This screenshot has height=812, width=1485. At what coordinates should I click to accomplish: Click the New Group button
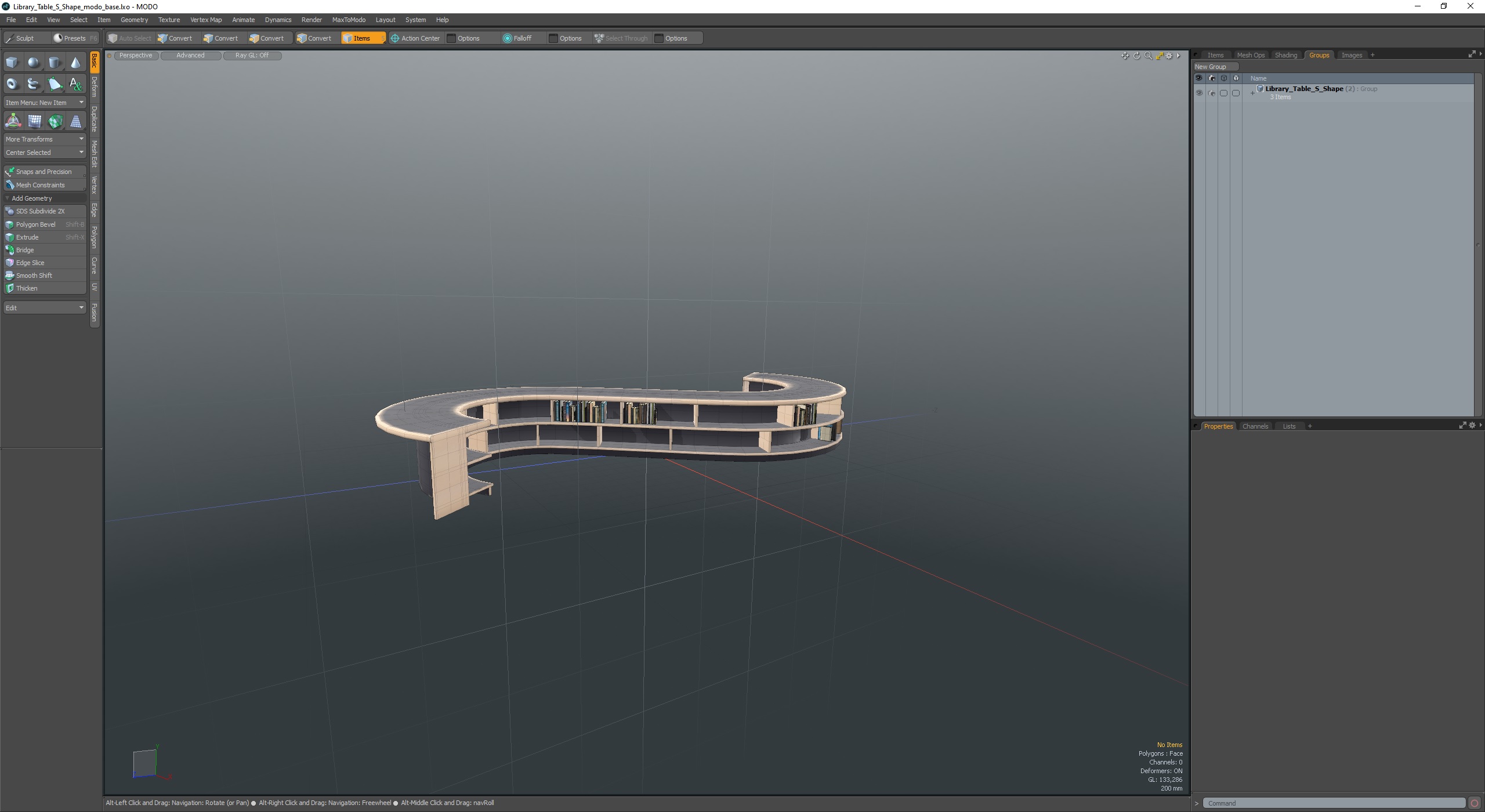point(1215,67)
